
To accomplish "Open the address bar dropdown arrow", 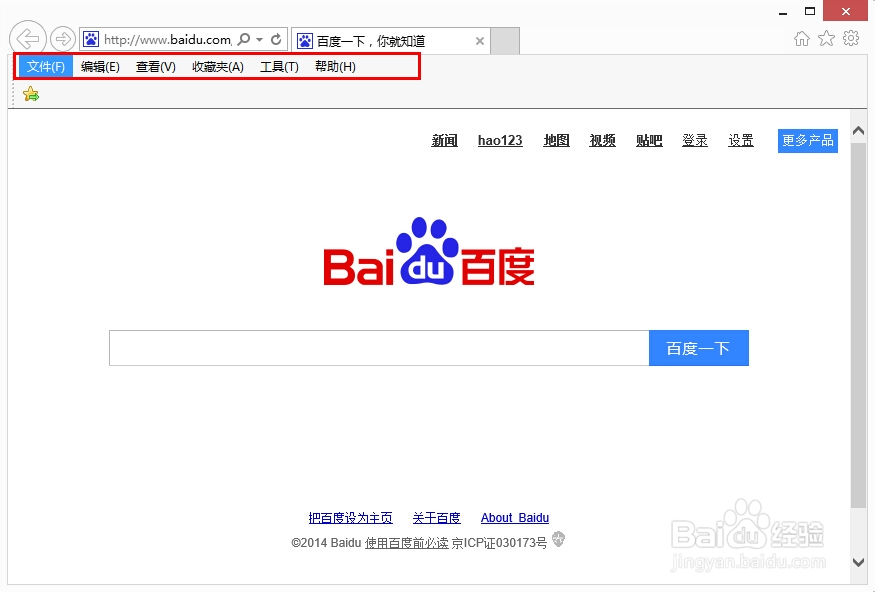I will (x=259, y=40).
